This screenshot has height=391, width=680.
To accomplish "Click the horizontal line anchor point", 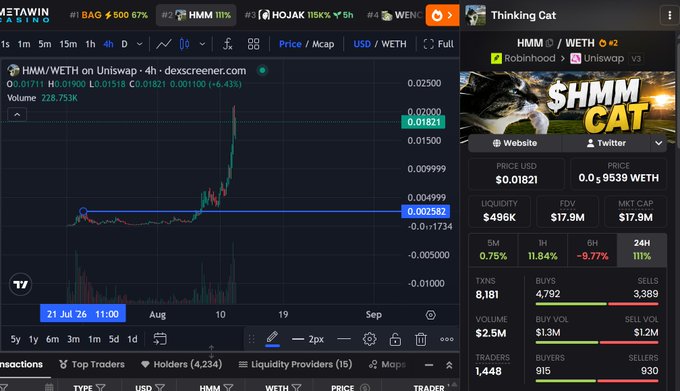I will (x=83, y=212).
